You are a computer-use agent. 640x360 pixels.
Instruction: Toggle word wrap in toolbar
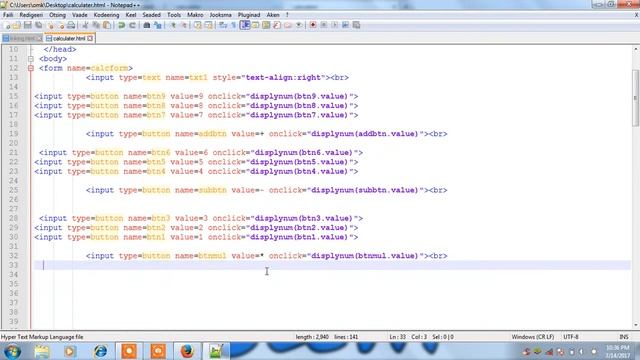223,25
